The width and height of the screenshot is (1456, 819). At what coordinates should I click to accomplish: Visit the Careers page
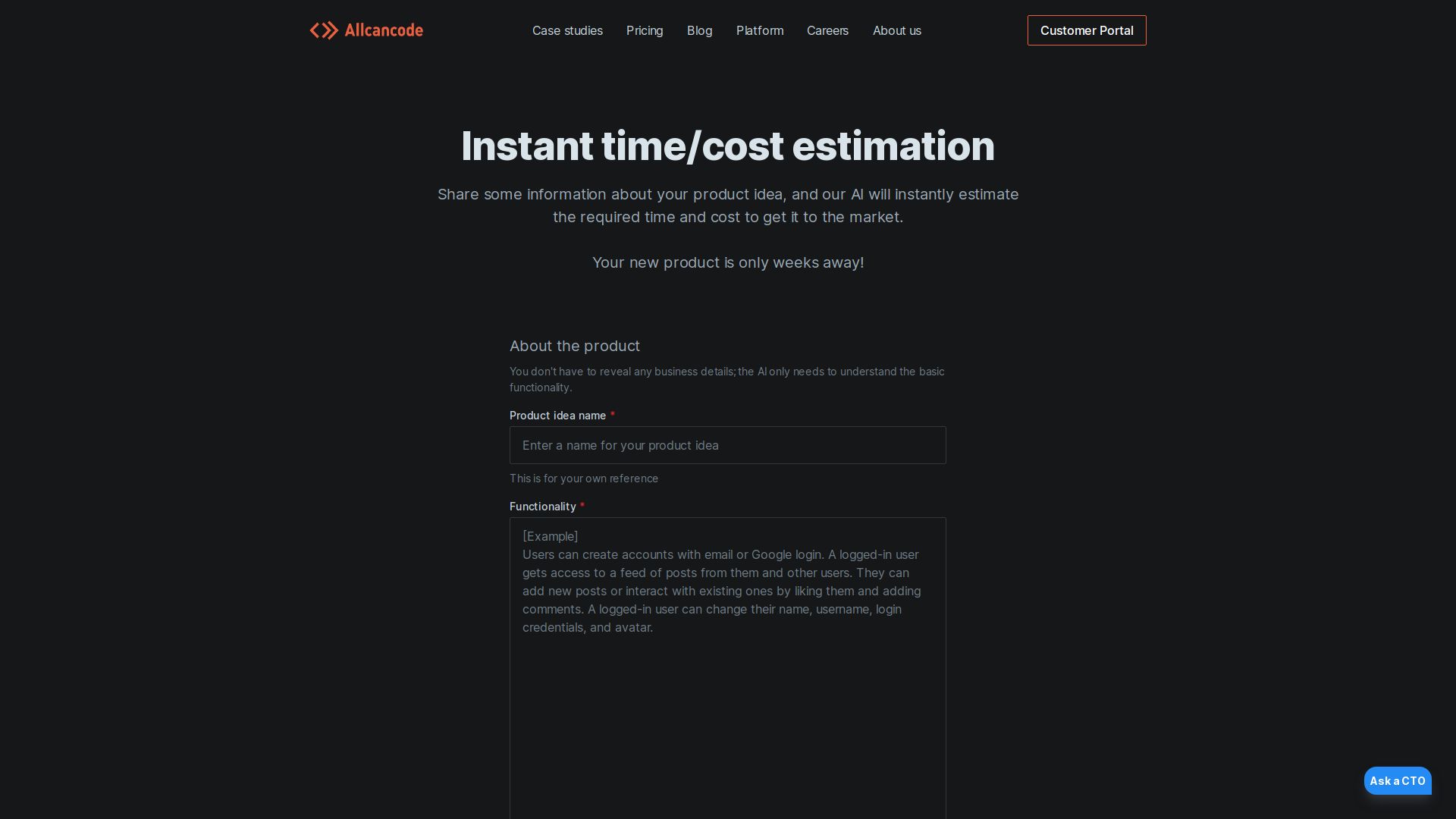click(x=827, y=30)
